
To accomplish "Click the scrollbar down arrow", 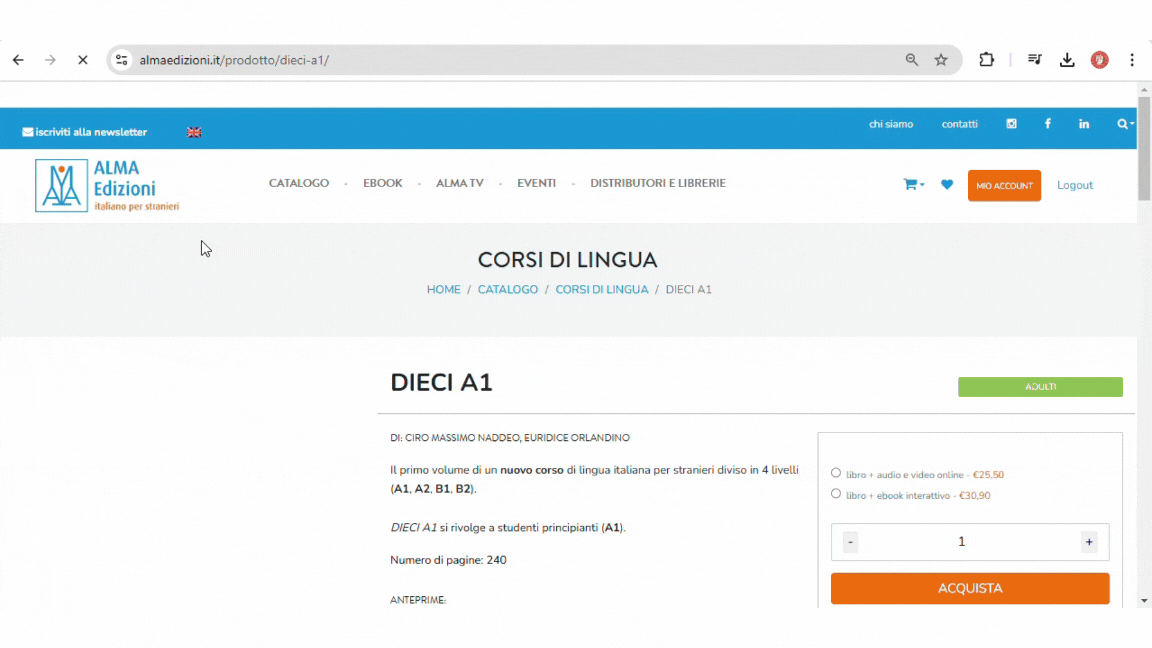I will coord(1144,601).
